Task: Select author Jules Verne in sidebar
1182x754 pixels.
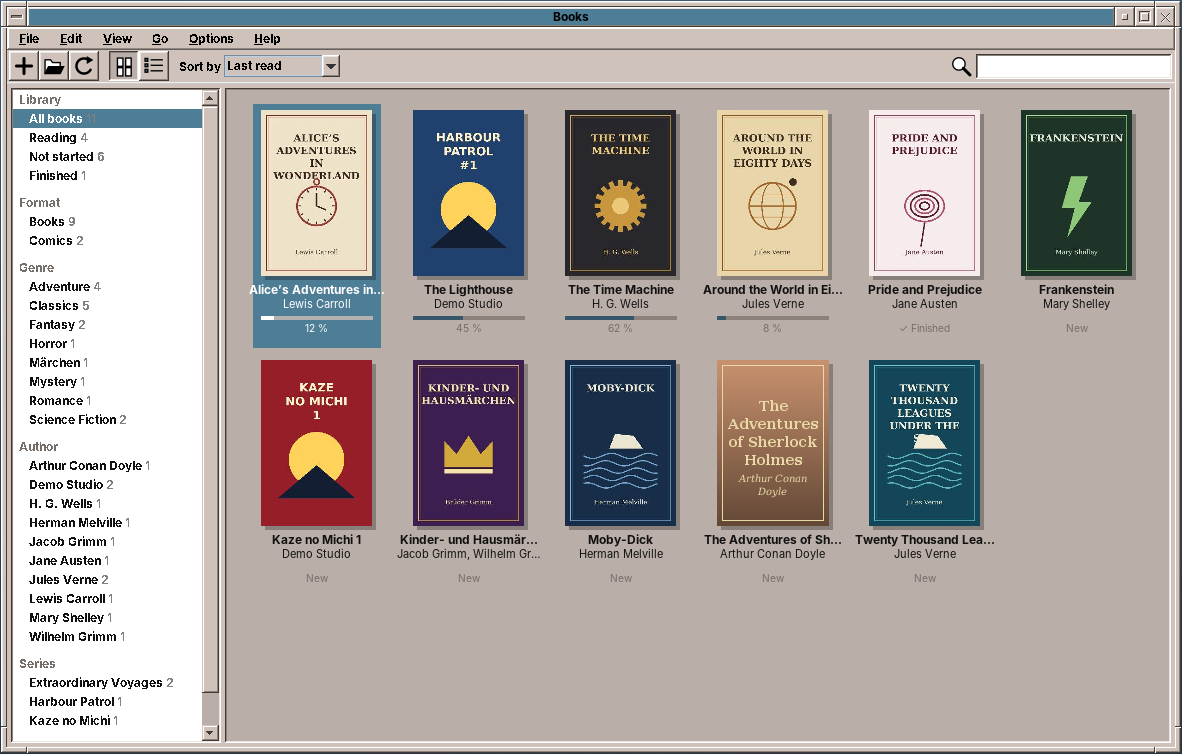Action: pyautogui.click(x=108, y=580)
